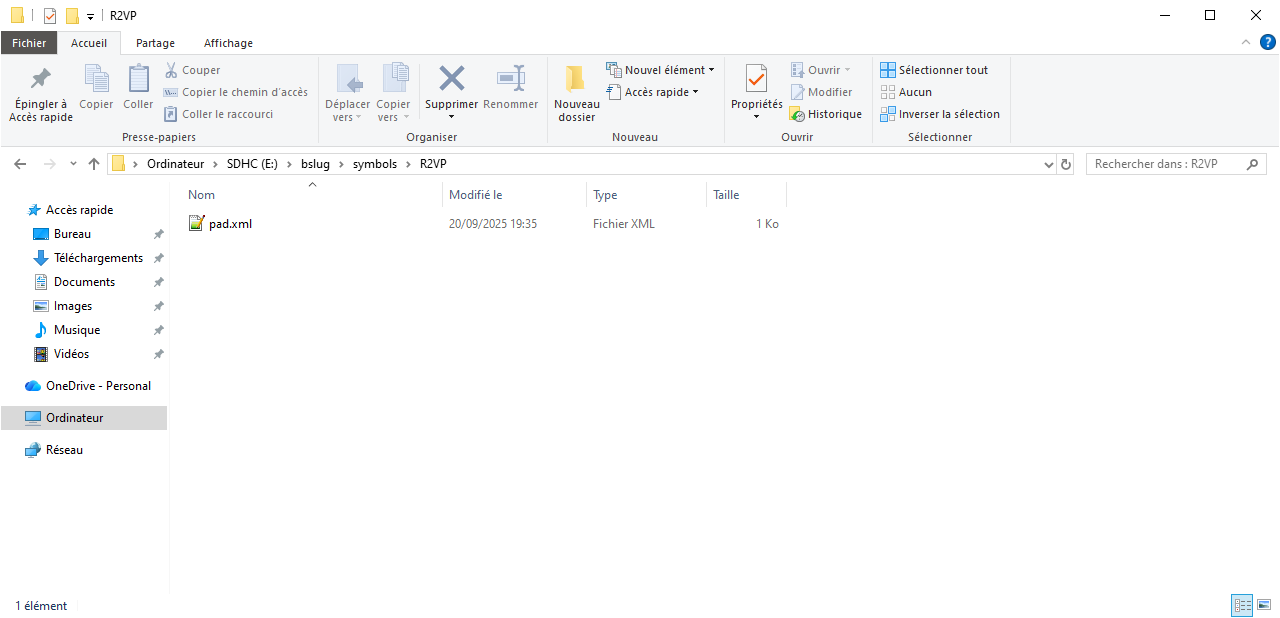The image size is (1280, 618).
Task: Select Coller le raccourci
Action: [x=218, y=114]
